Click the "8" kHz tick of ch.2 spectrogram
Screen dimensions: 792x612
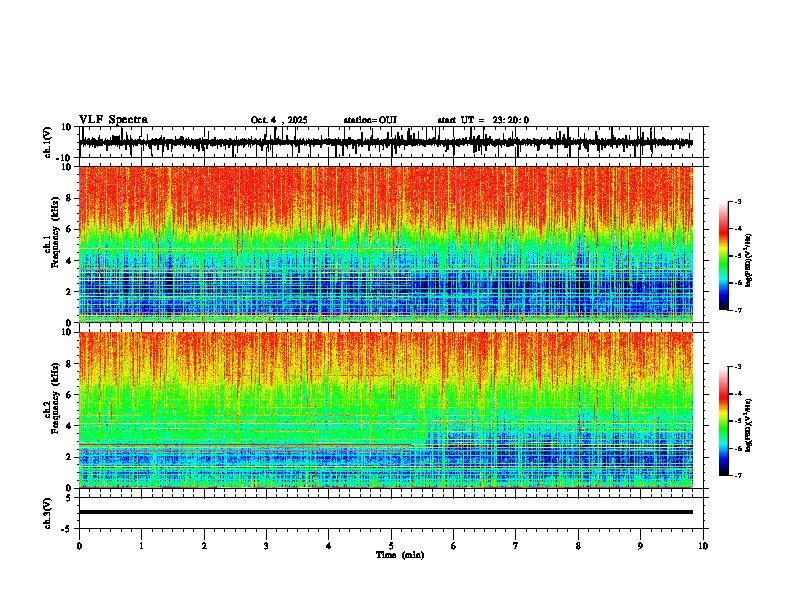[x=70, y=364]
